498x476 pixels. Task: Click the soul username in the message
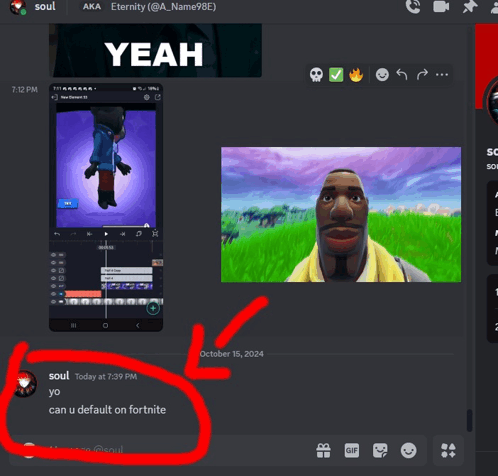click(59, 376)
